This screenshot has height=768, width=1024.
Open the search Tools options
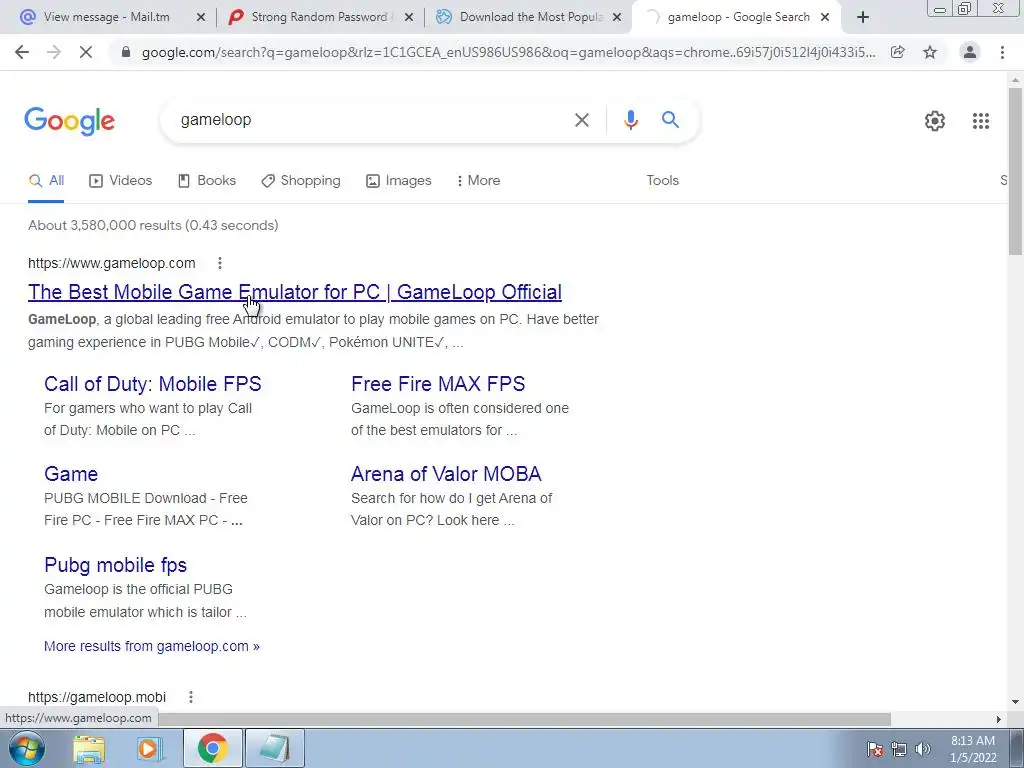click(x=662, y=181)
